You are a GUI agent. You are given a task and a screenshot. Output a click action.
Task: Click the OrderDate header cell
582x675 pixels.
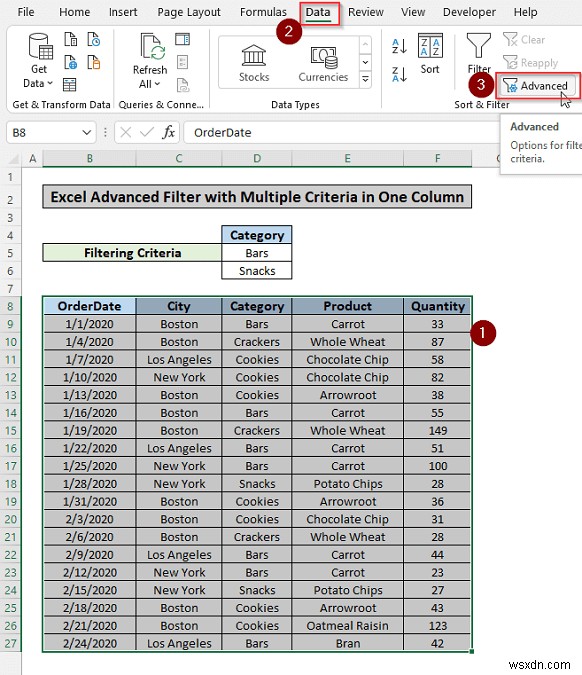click(90, 306)
